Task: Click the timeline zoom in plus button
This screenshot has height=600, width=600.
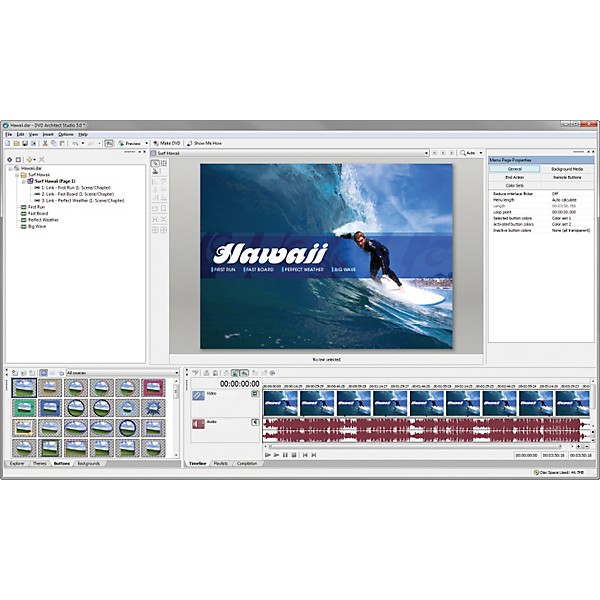Action: click(579, 447)
